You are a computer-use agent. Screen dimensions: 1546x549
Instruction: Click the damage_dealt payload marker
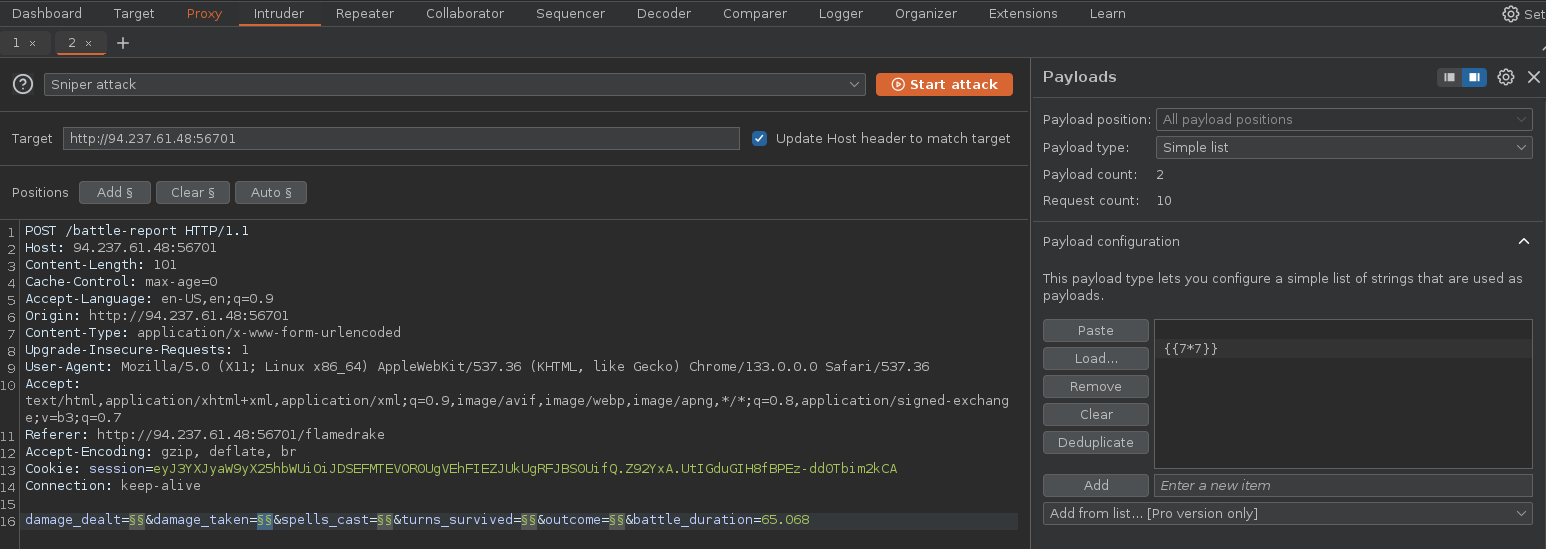136,520
